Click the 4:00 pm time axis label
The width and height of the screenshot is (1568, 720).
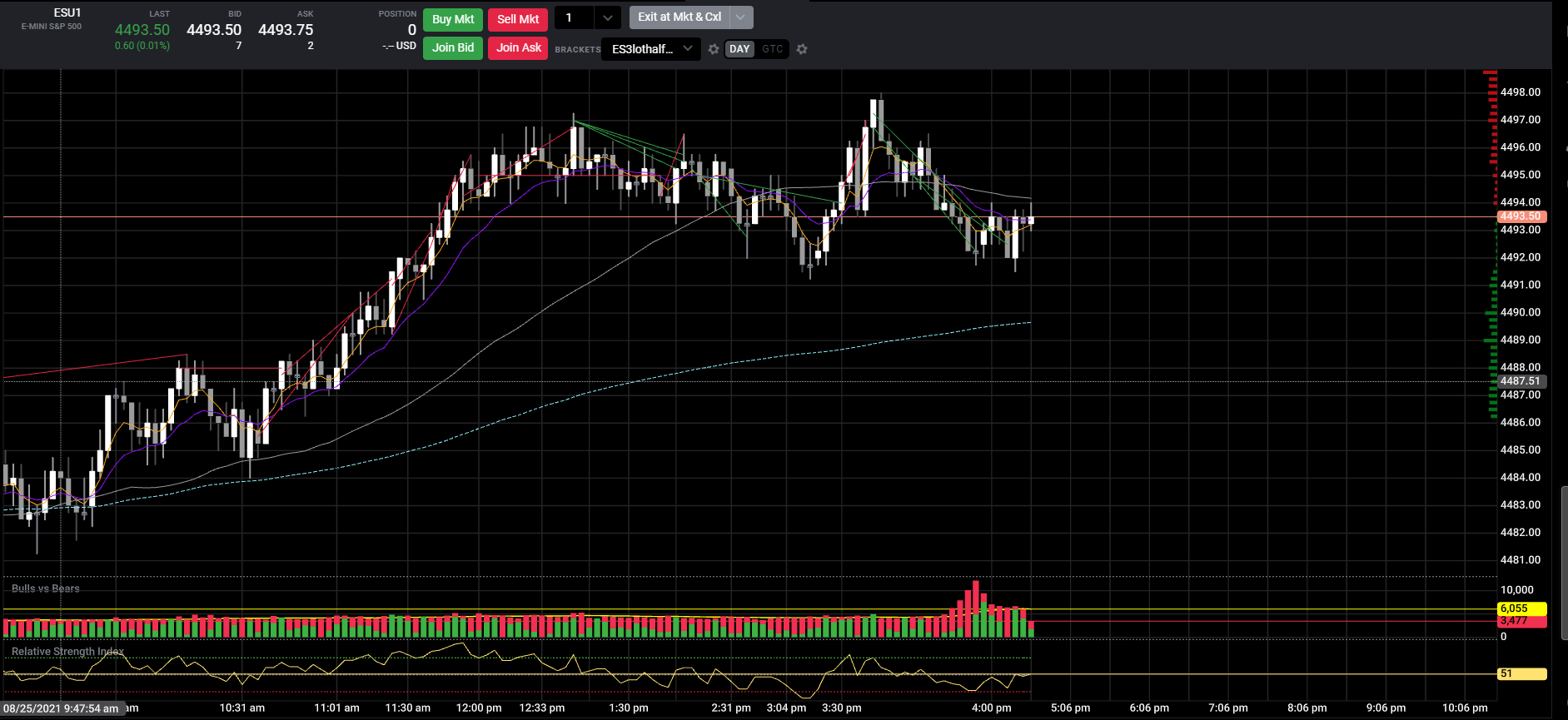point(991,708)
